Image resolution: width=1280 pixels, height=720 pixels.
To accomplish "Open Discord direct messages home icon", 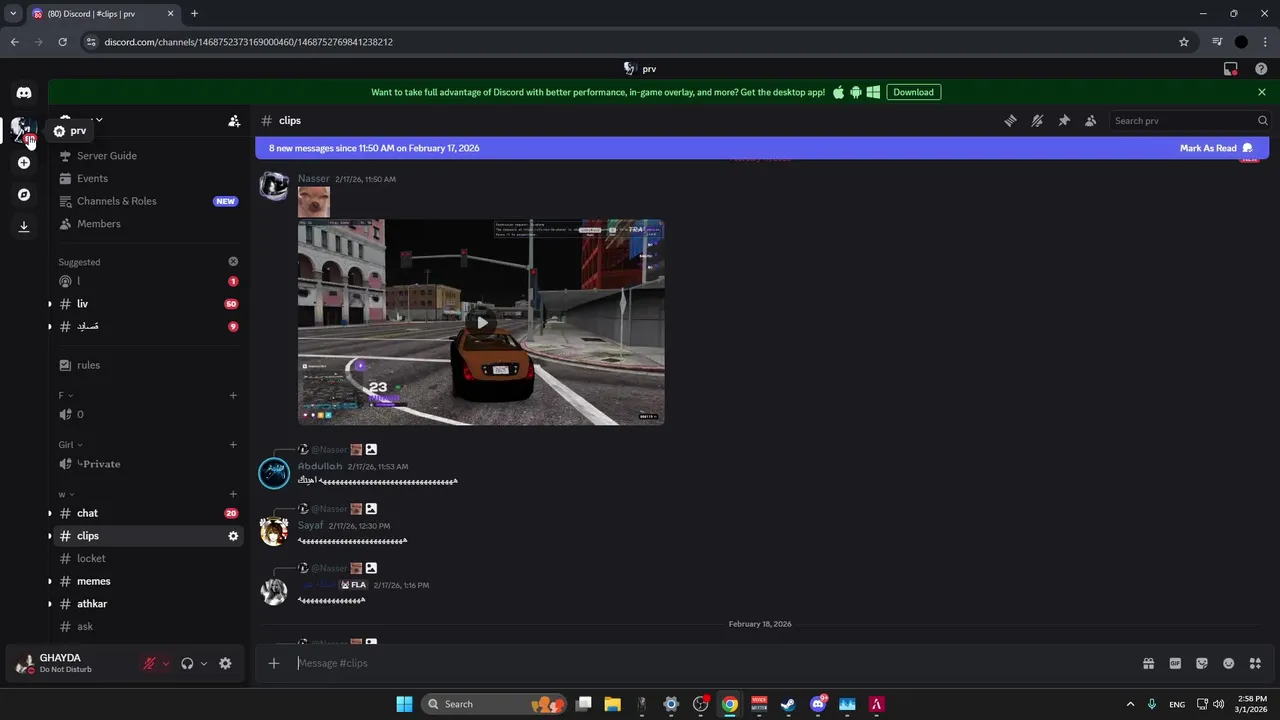I will click(x=24, y=92).
